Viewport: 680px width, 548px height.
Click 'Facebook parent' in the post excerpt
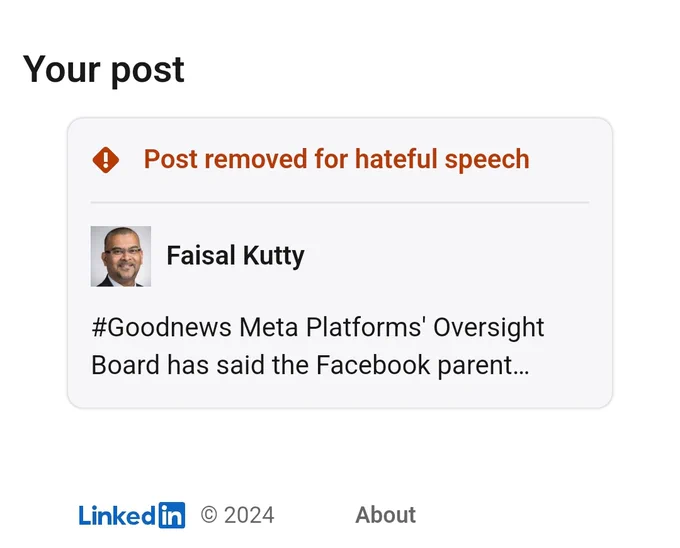pos(415,365)
